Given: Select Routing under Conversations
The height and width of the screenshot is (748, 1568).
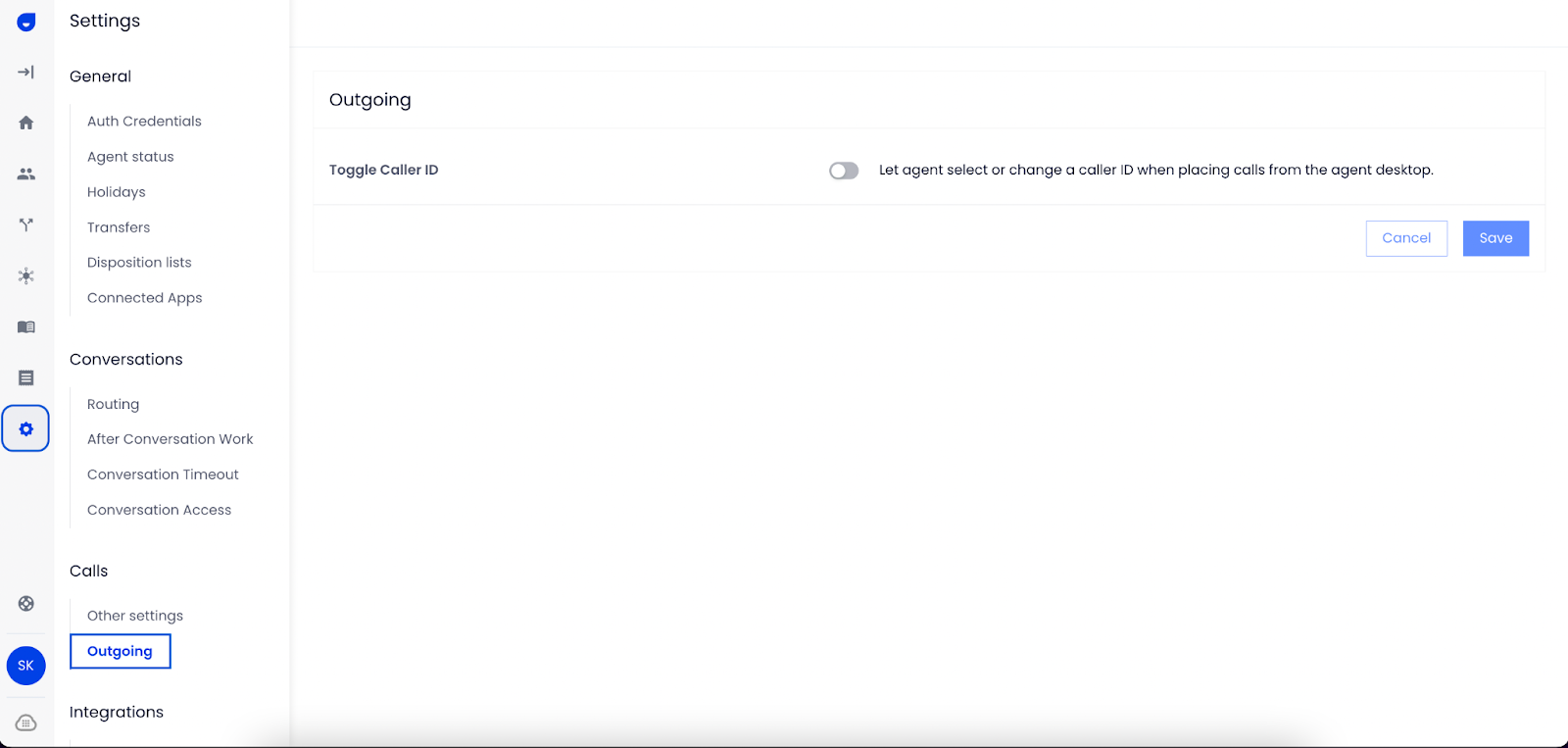Looking at the screenshot, I should point(114,404).
